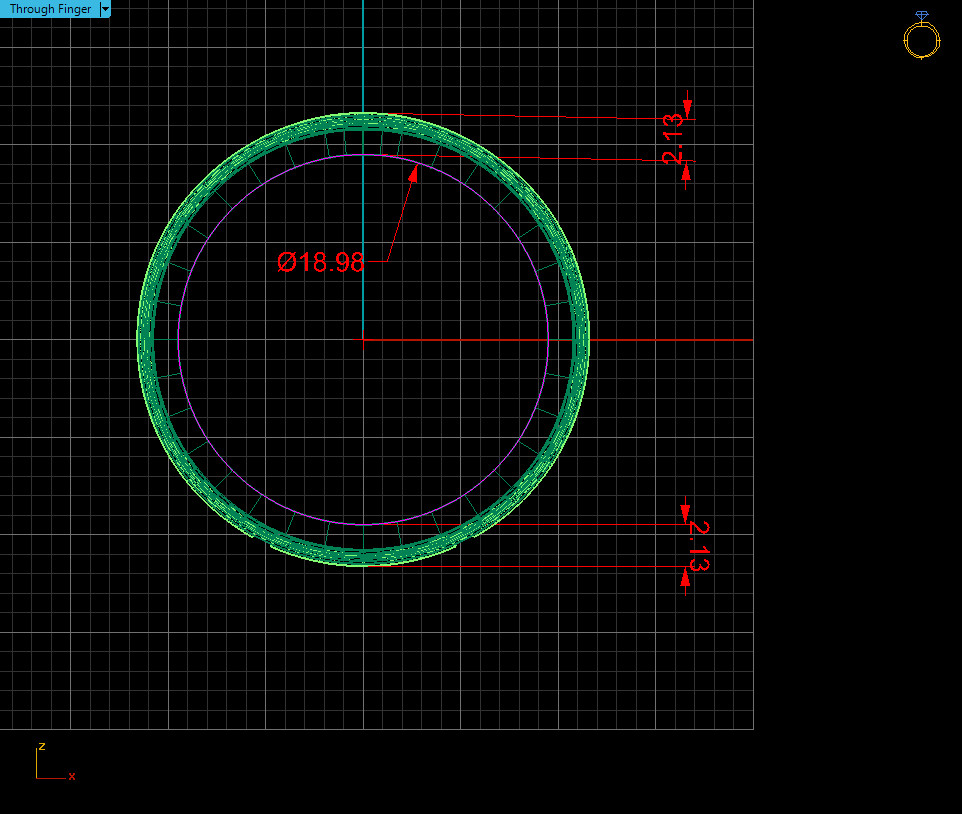Open the Through Finger viewport dropdown arrow
This screenshot has width=962, height=814.
pyautogui.click(x=105, y=9)
